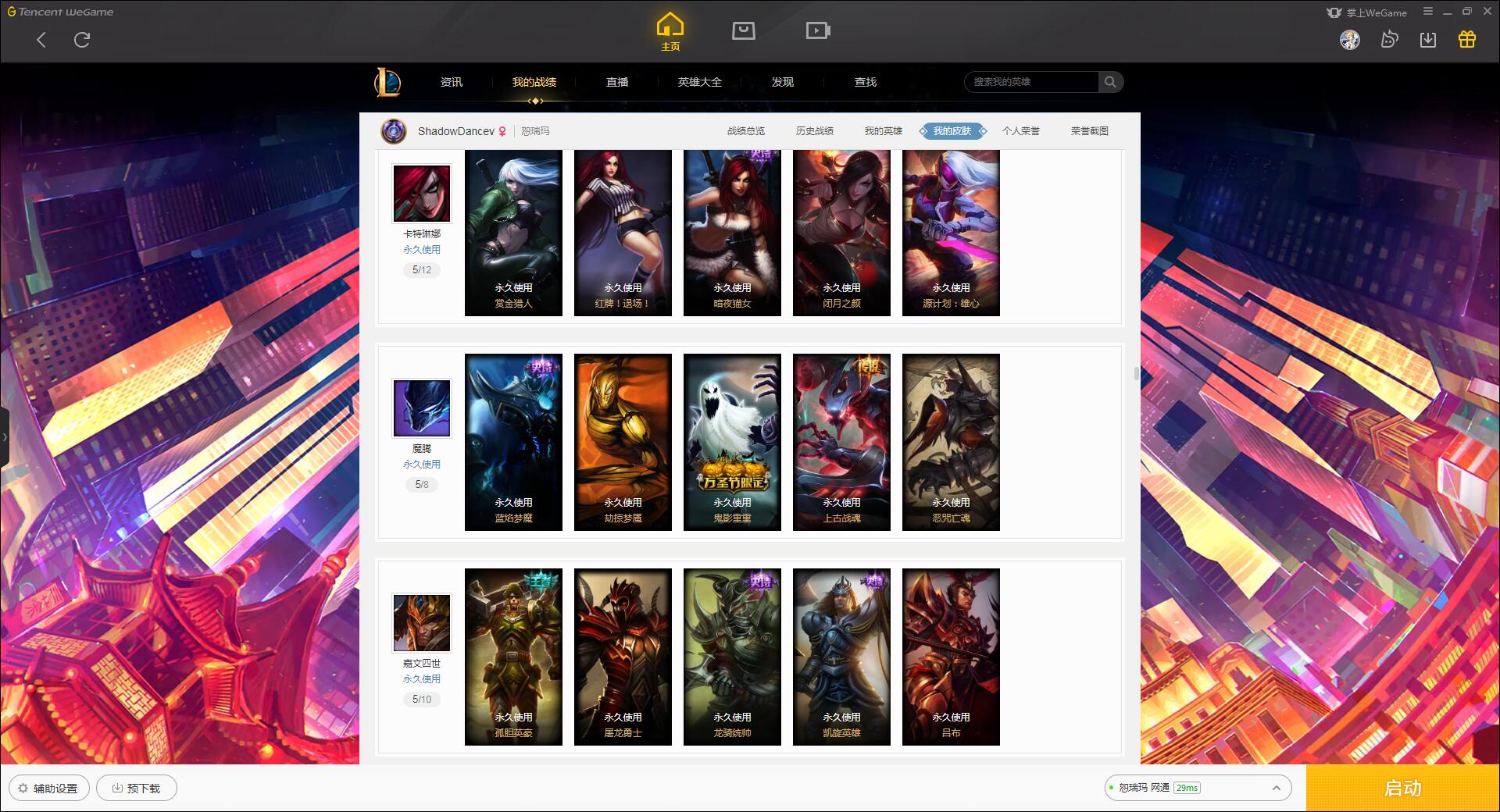Image resolution: width=1500 pixels, height=812 pixels.
Task: Open the 暗夜猫女 skin card
Action: (732, 233)
